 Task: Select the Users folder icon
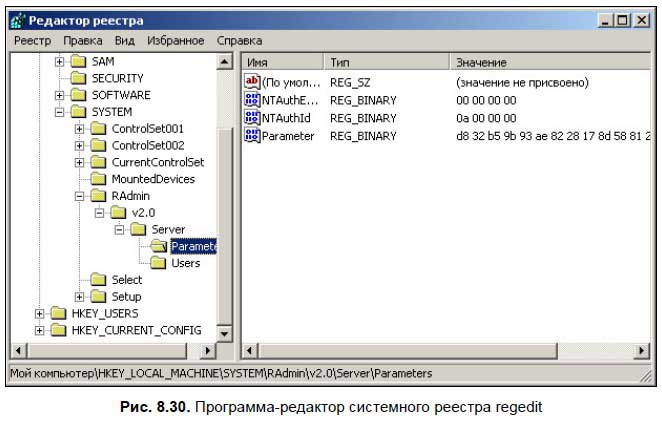tap(158, 263)
